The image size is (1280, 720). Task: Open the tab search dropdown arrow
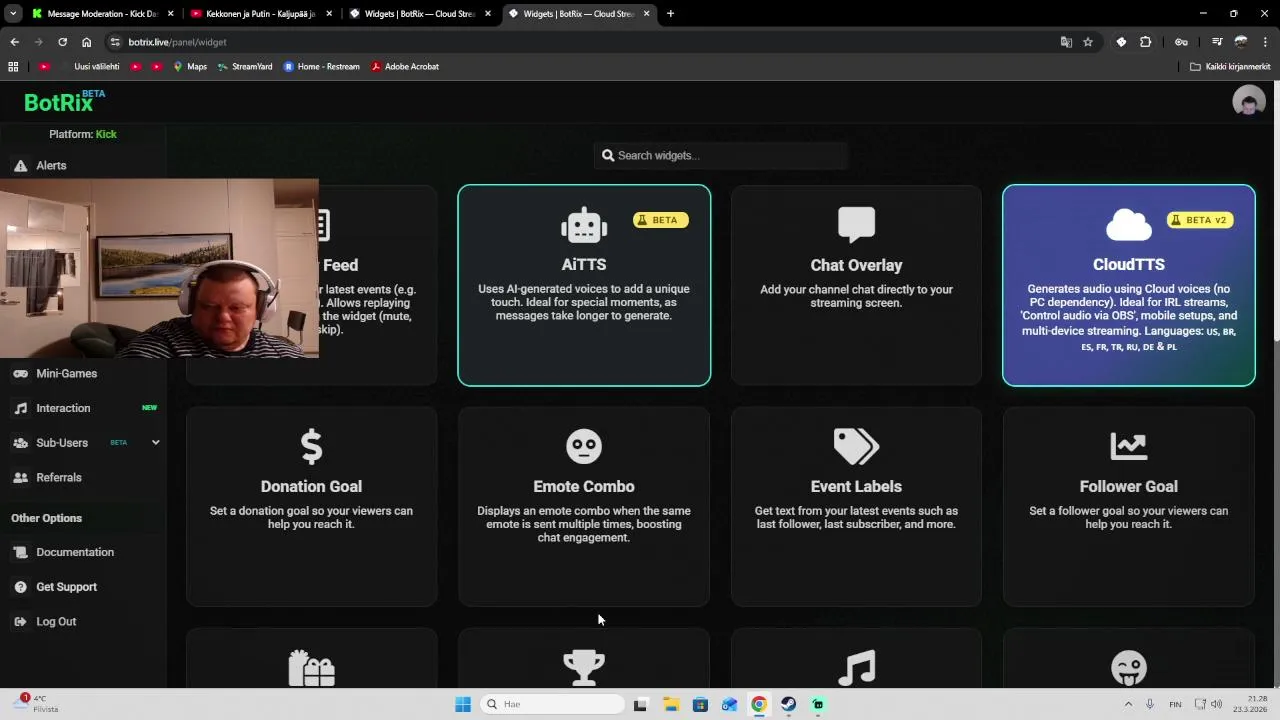tap(13, 13)
